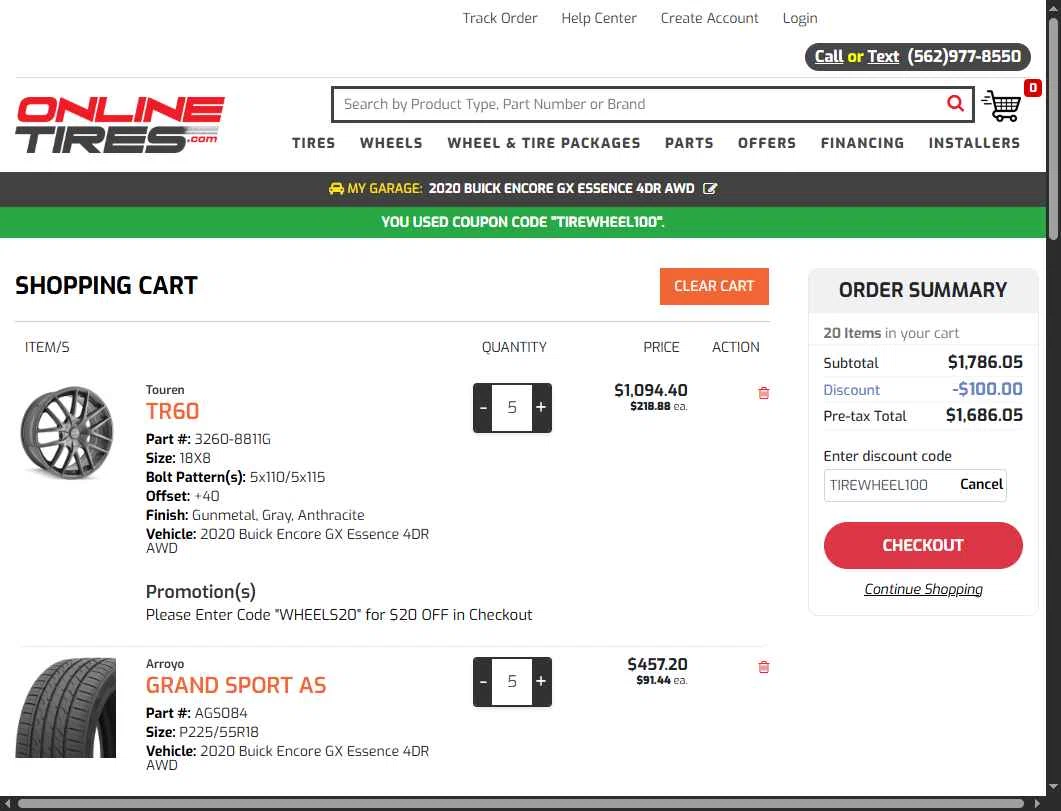Open the Help Center link
This screenshot has height=811, width=1061.
coord(599,18)
